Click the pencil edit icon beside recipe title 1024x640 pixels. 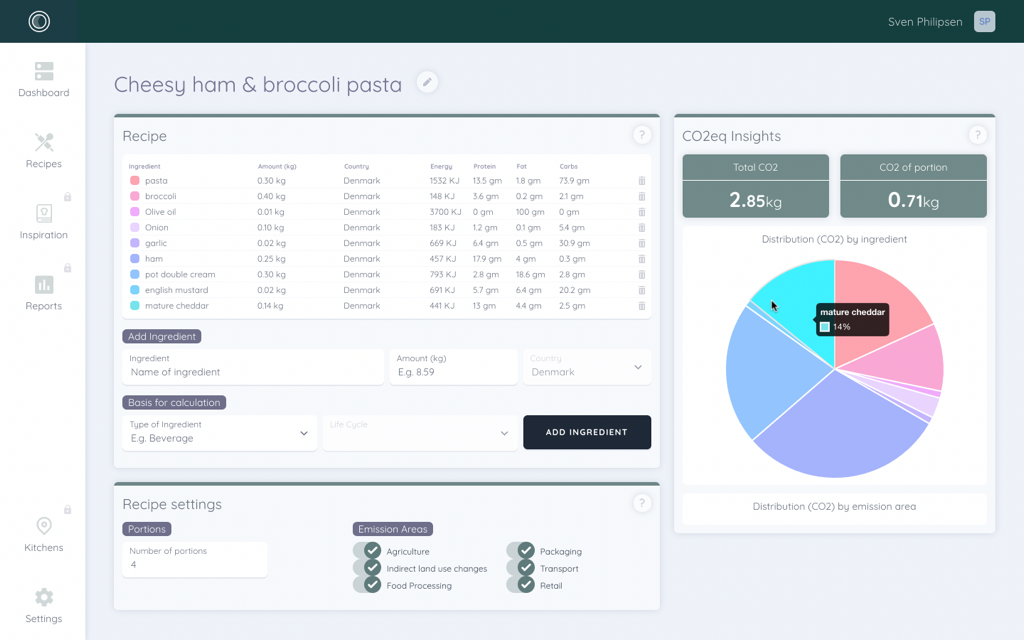click(x=427, y=83)
